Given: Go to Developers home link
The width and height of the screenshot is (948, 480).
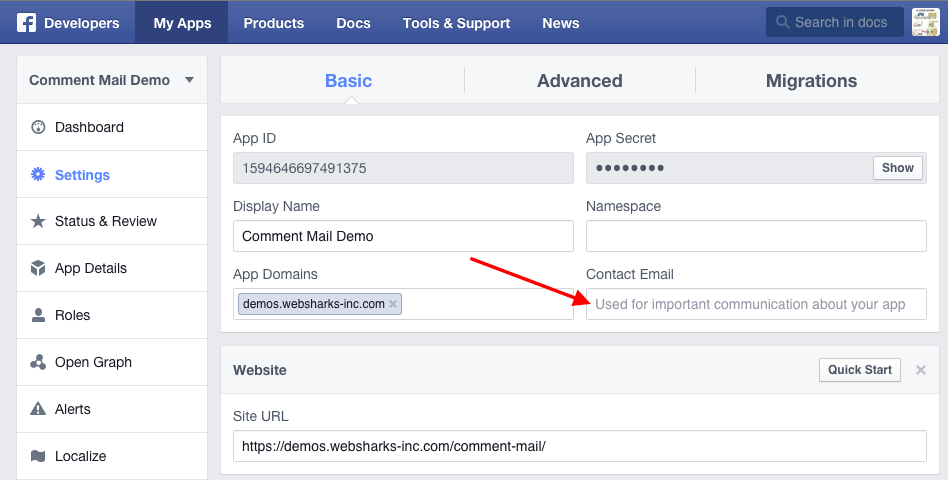Looking at the screenshot, I should coord(82,23).
